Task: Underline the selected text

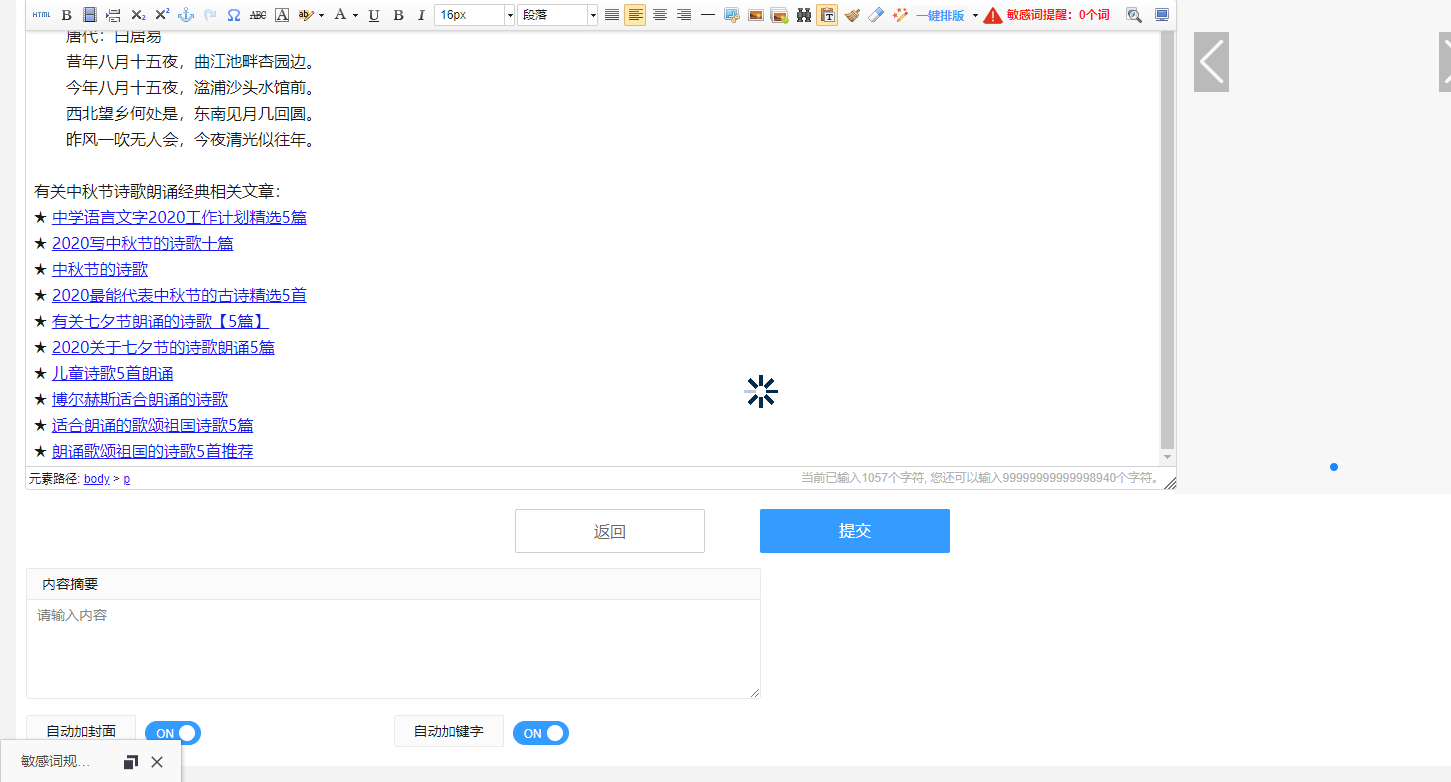Action: click(374, 15)
